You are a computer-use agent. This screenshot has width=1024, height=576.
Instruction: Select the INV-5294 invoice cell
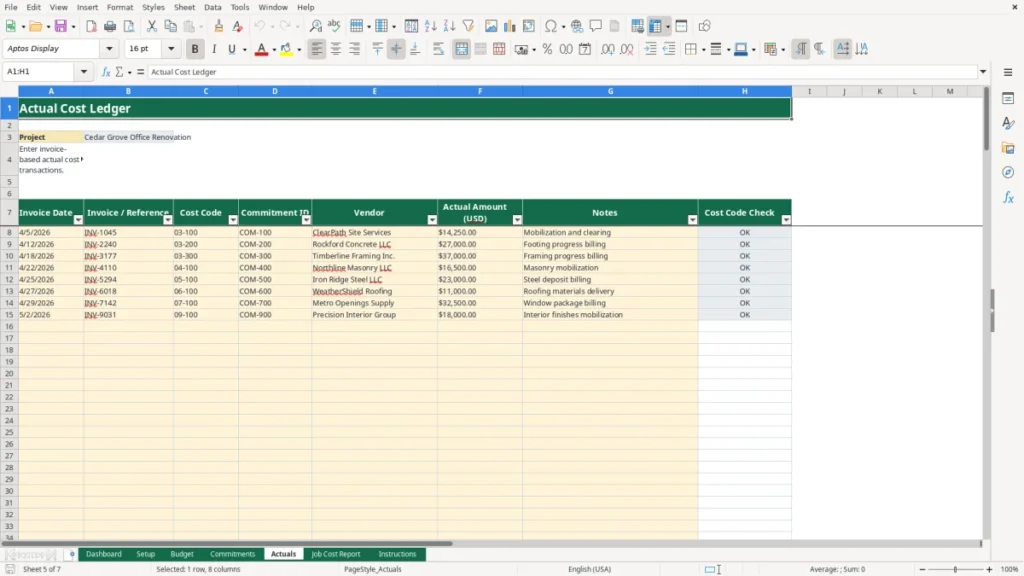click(128, 280)
